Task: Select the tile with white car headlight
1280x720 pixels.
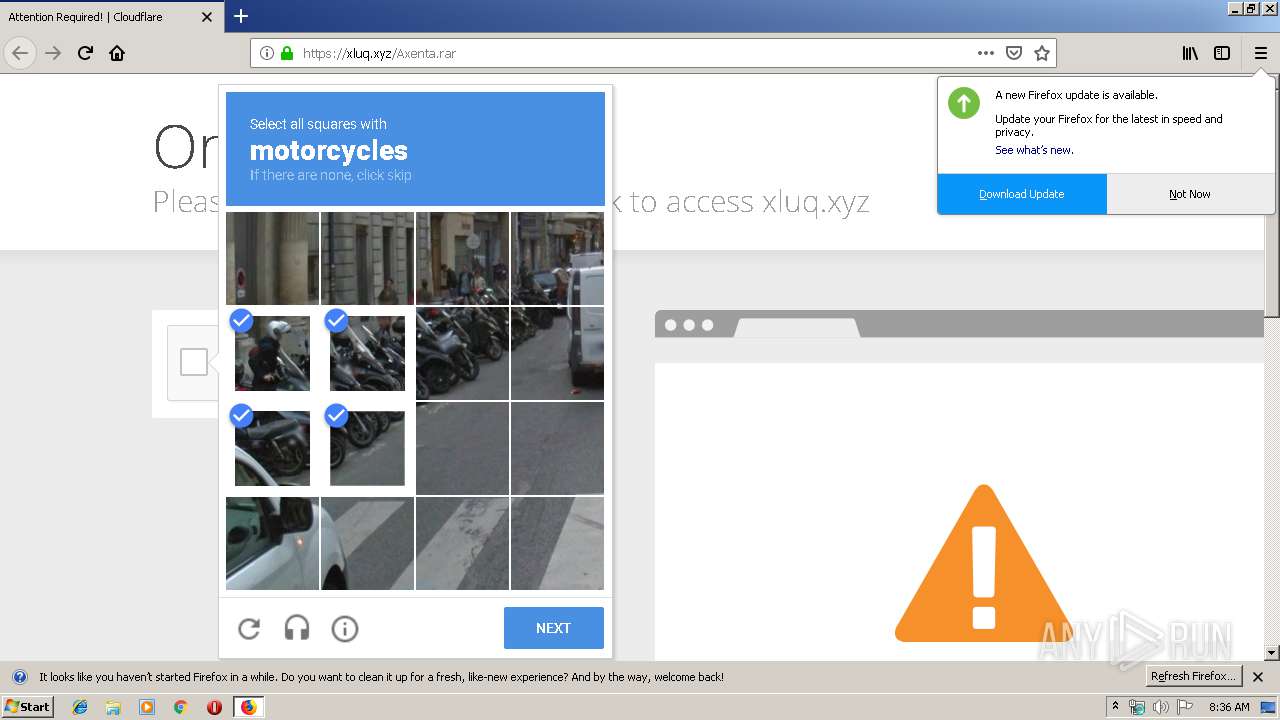Action: point(272,543)
